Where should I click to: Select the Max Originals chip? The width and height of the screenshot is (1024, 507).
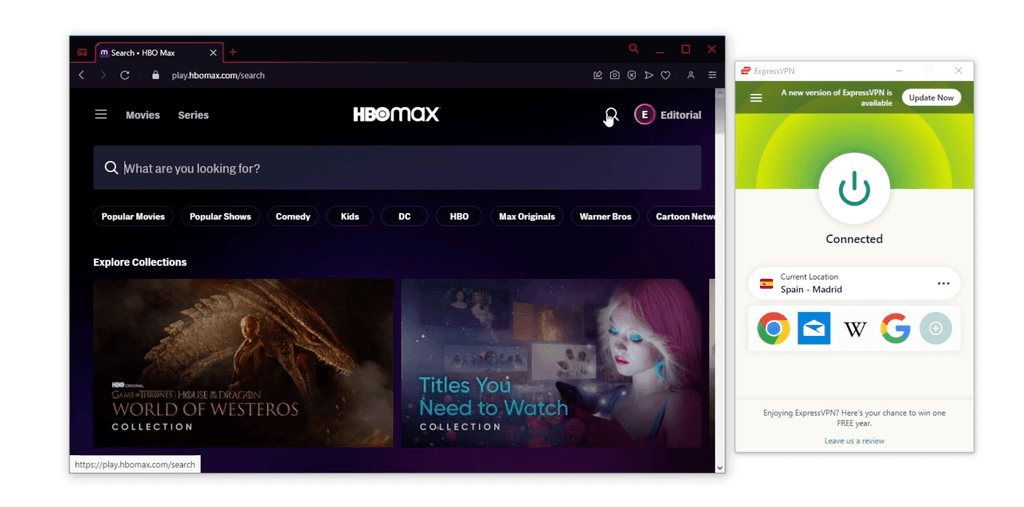(x=527, y=216)
